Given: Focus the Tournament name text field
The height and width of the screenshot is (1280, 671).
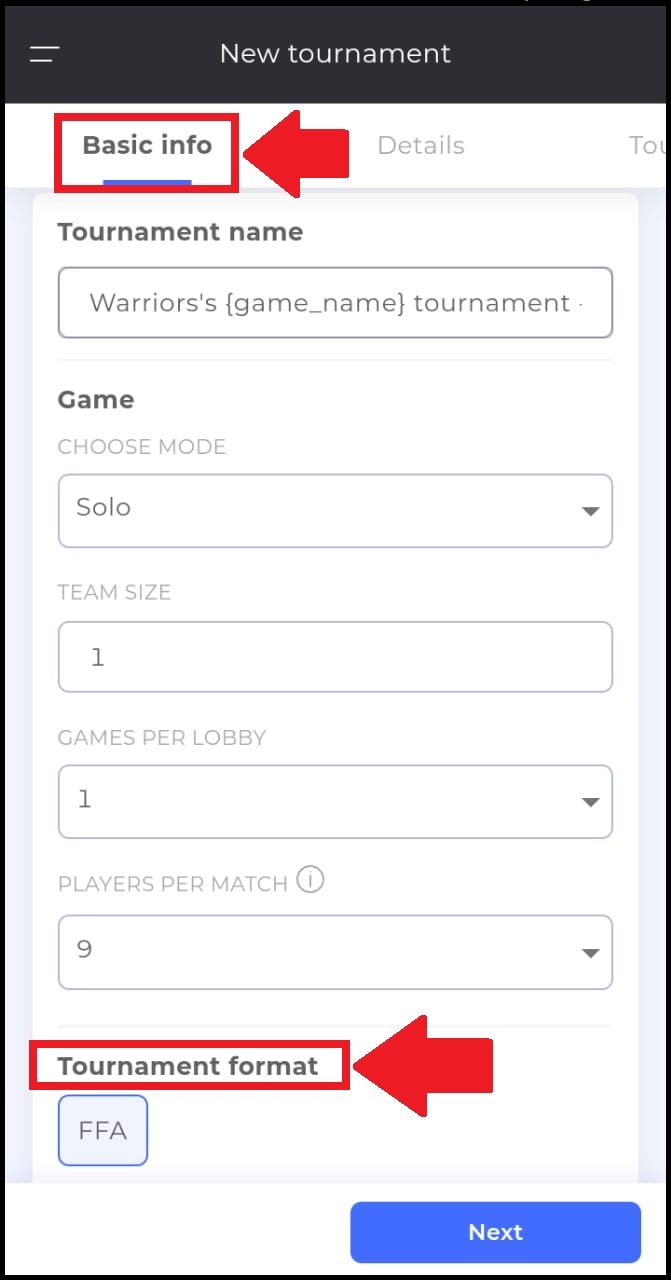Looking at the screenshot, I should (335, 302).
